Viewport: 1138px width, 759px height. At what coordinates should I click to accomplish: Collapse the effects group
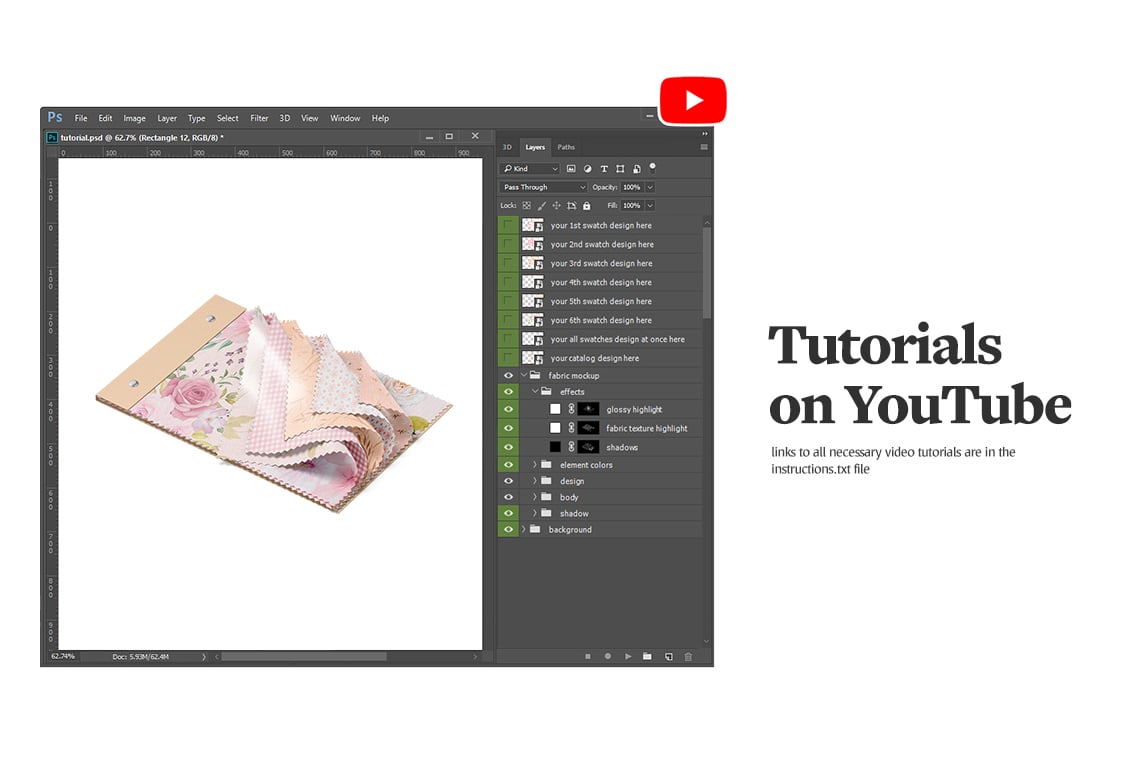(x=535, y=392)
